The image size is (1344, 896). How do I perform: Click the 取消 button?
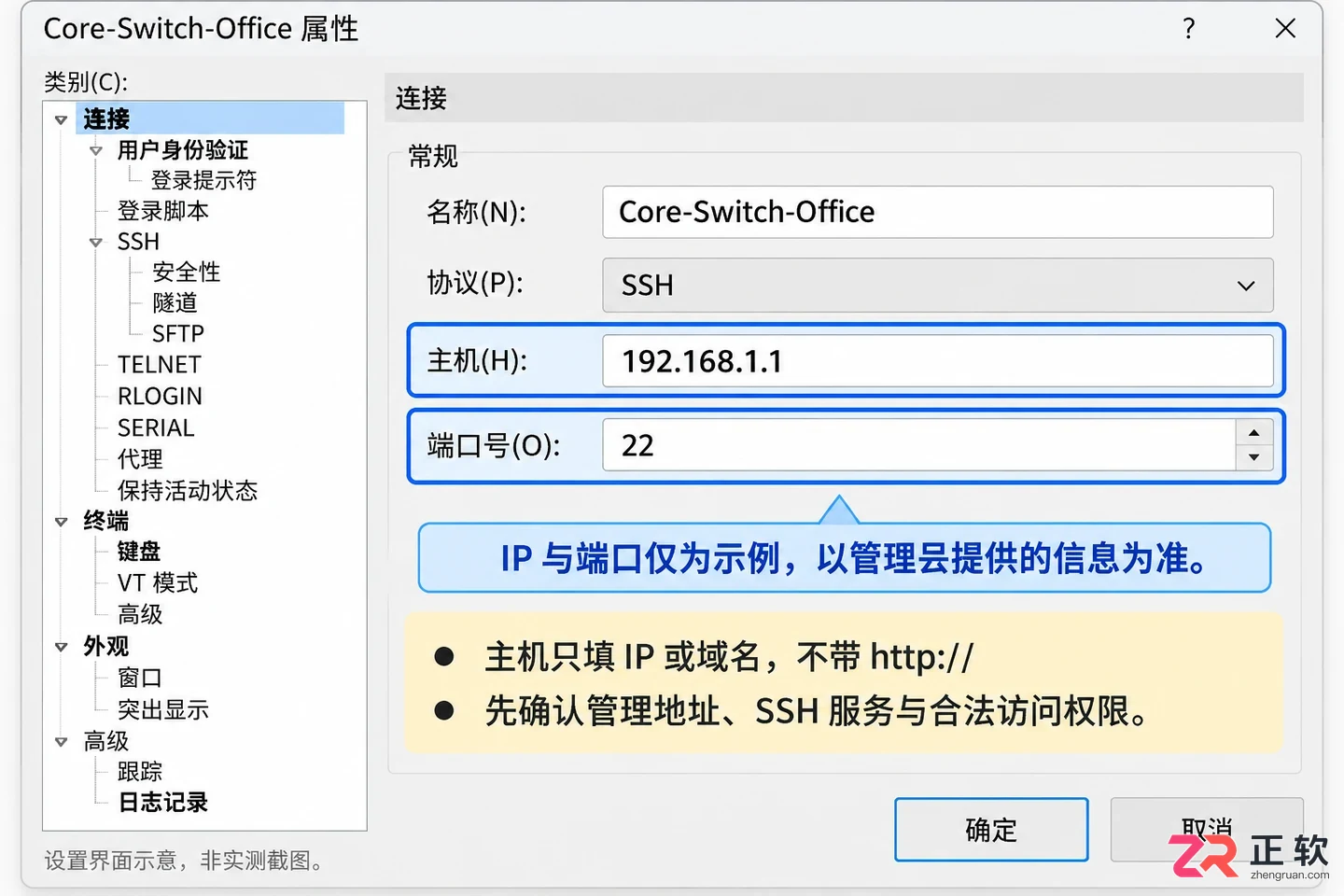pos(1206,830)
